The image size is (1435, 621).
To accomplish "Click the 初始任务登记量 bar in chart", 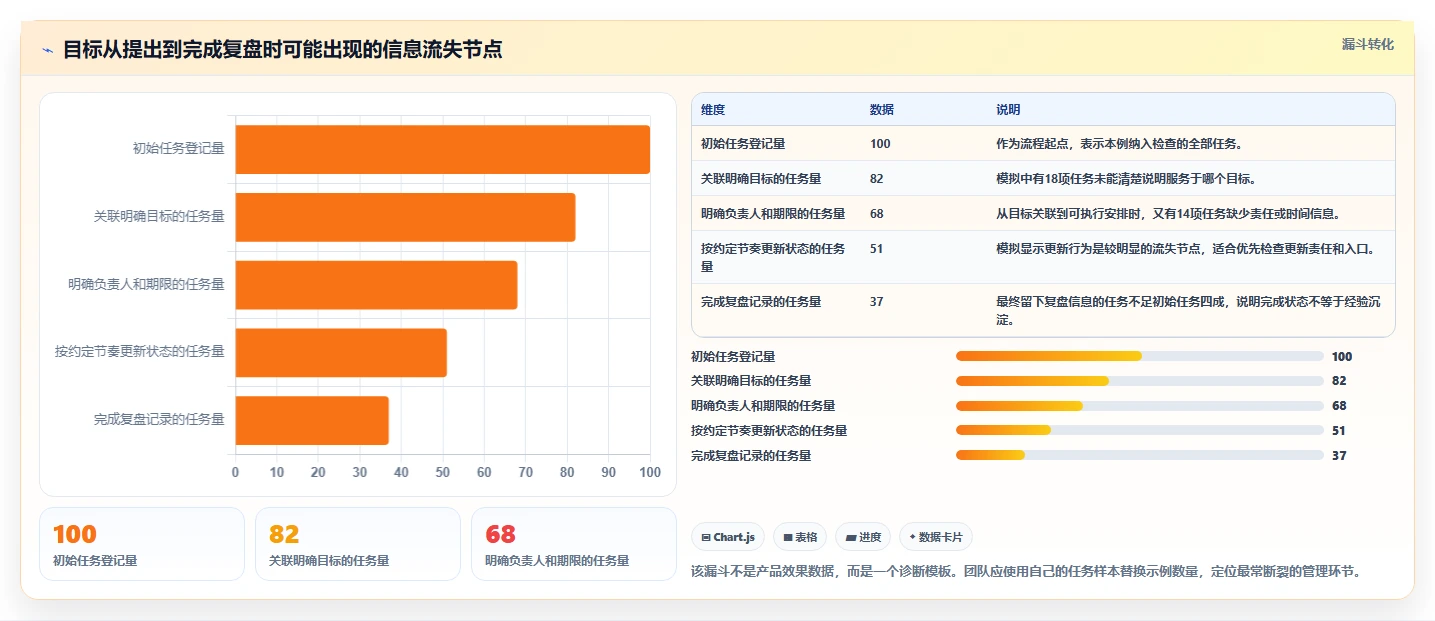I will point(442,149).
